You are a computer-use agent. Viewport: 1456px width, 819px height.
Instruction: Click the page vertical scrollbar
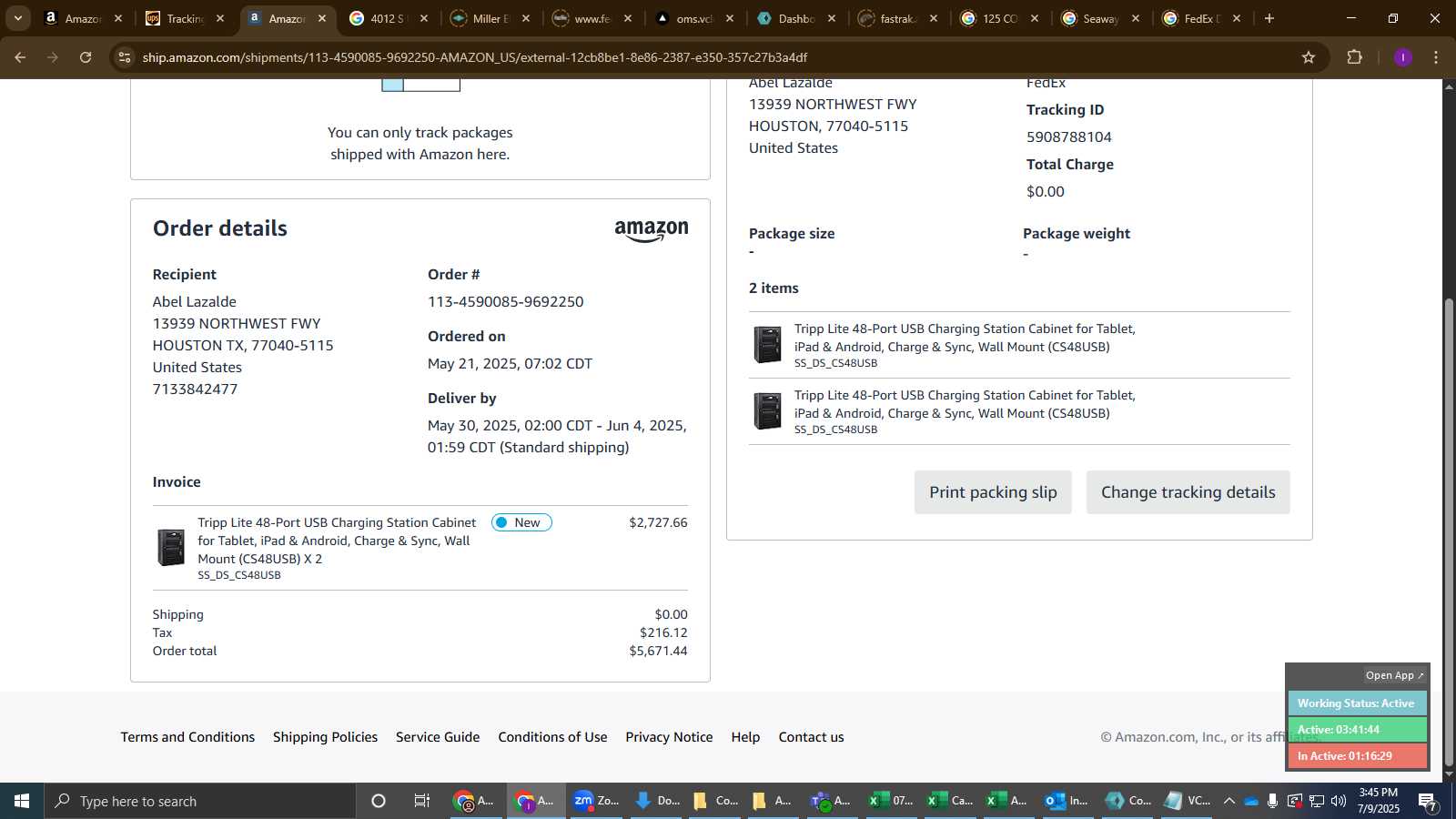(x=1449, y=532)
